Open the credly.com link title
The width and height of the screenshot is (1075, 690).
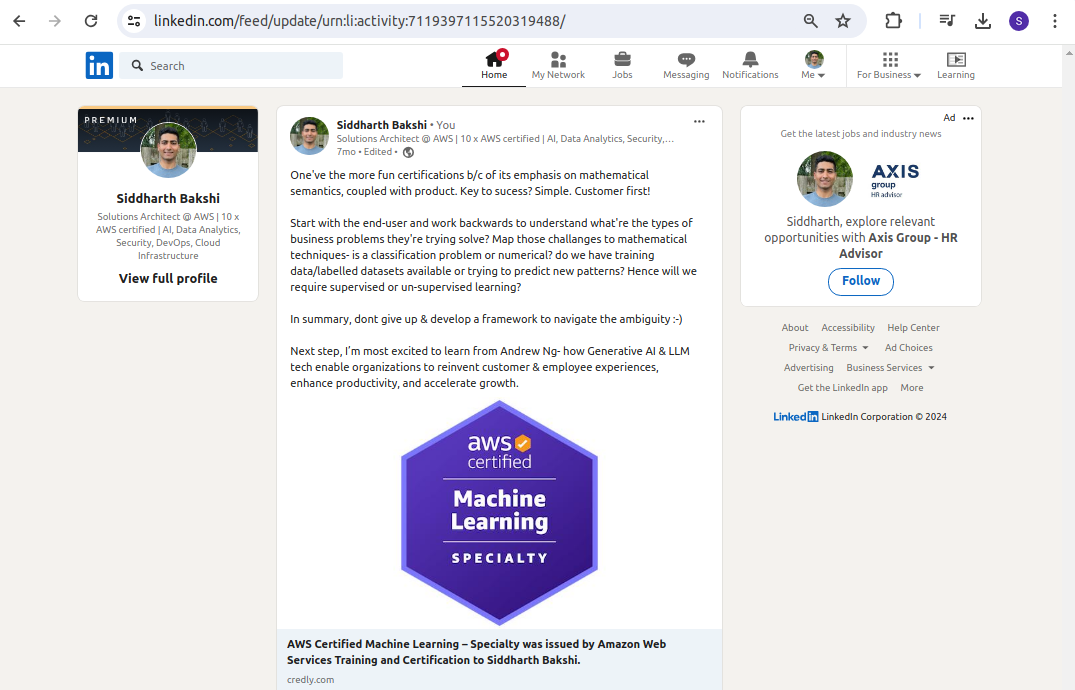pos(476,652)
